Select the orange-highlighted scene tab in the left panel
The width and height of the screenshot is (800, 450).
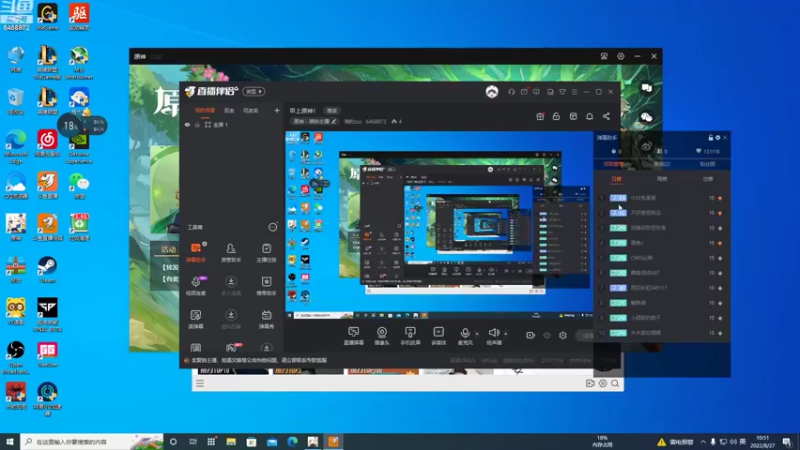coord(205,111)
